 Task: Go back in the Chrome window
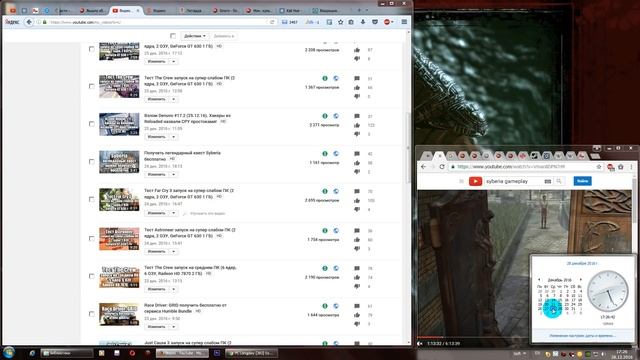tap(423, 167)
